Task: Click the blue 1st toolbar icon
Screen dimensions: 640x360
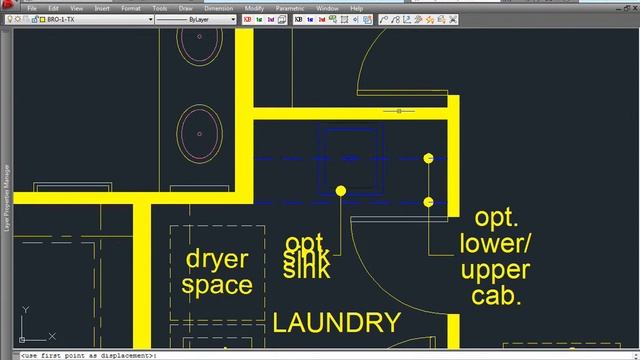Action: pyautogui.click(x=310, y=19)
